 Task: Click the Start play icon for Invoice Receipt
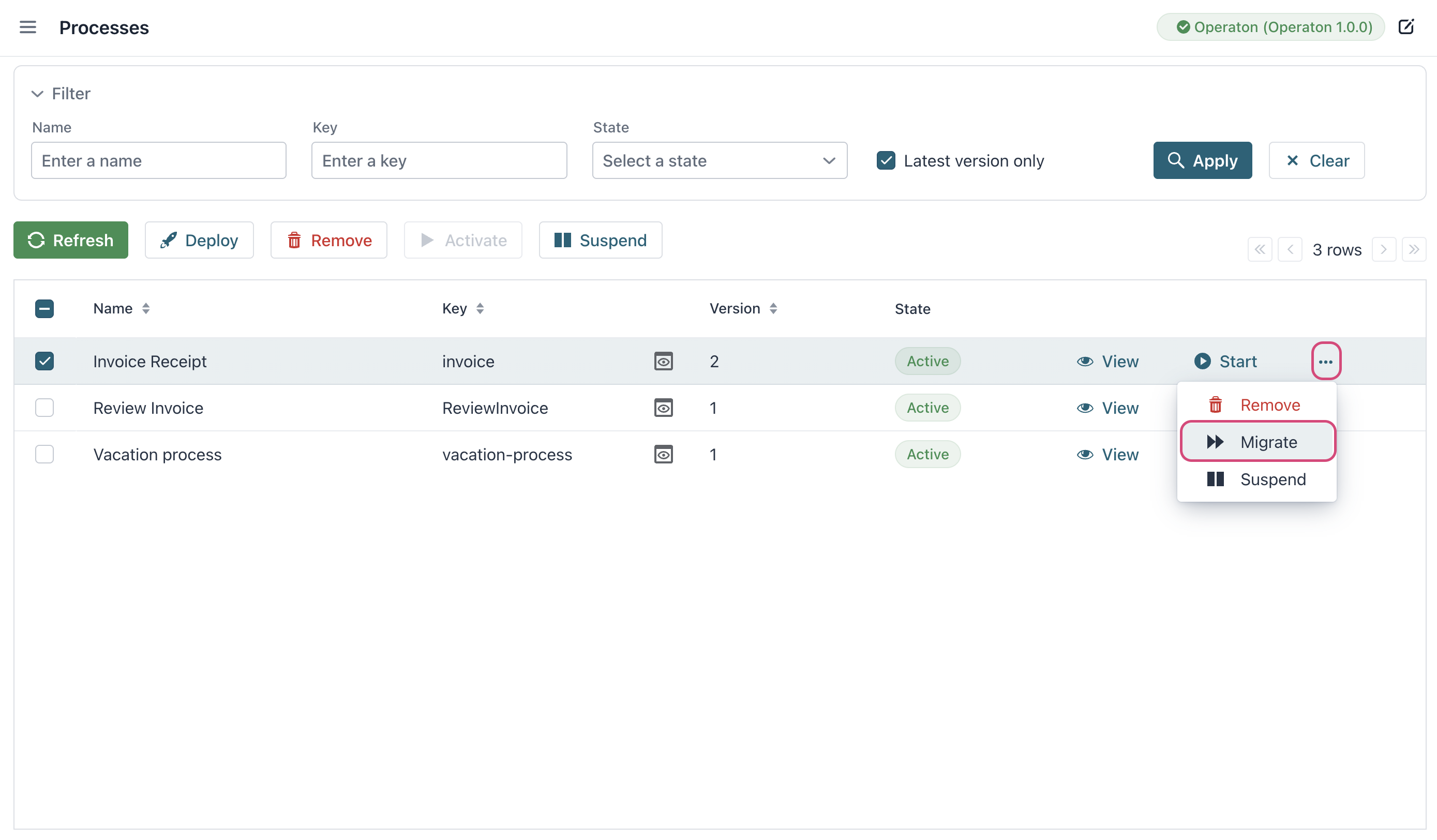click(1203, 361)
